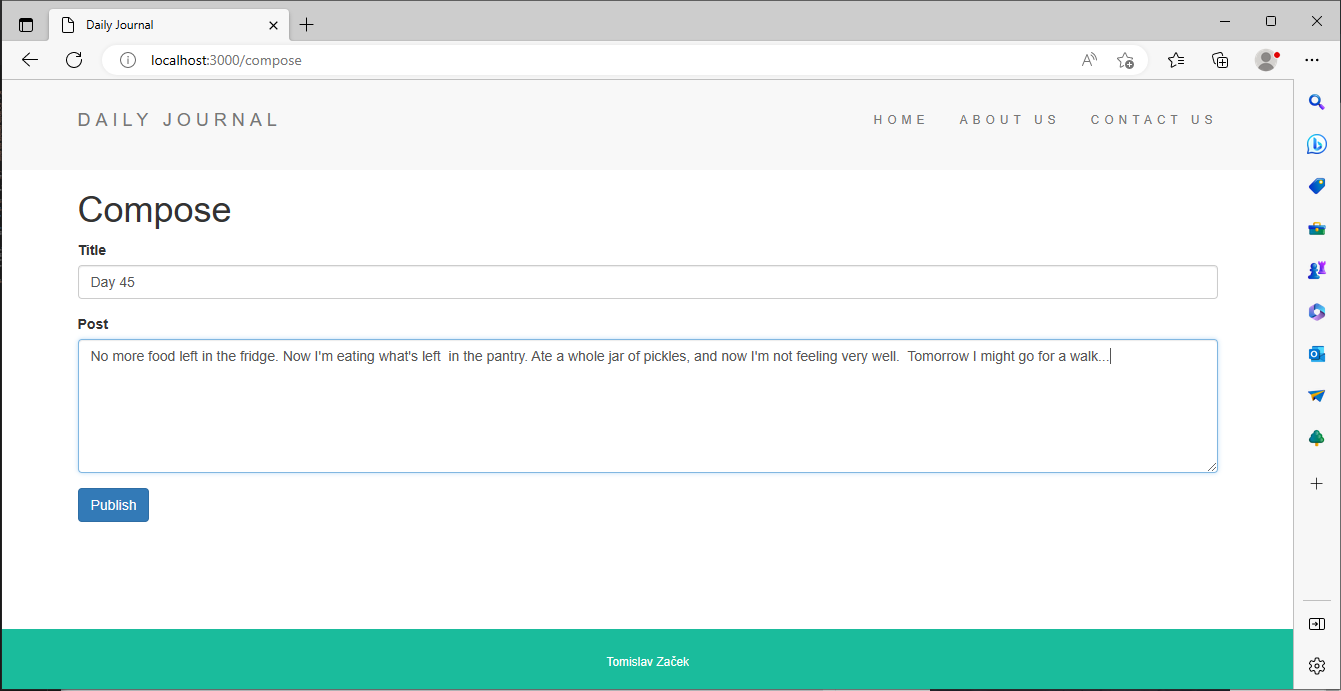View site information via the padlock icon
Screen dimensions: 1341x691
127,60
